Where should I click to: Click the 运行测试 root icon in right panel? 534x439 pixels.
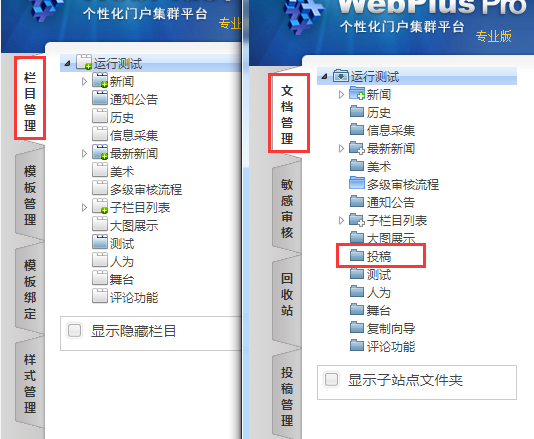point(341,76)
